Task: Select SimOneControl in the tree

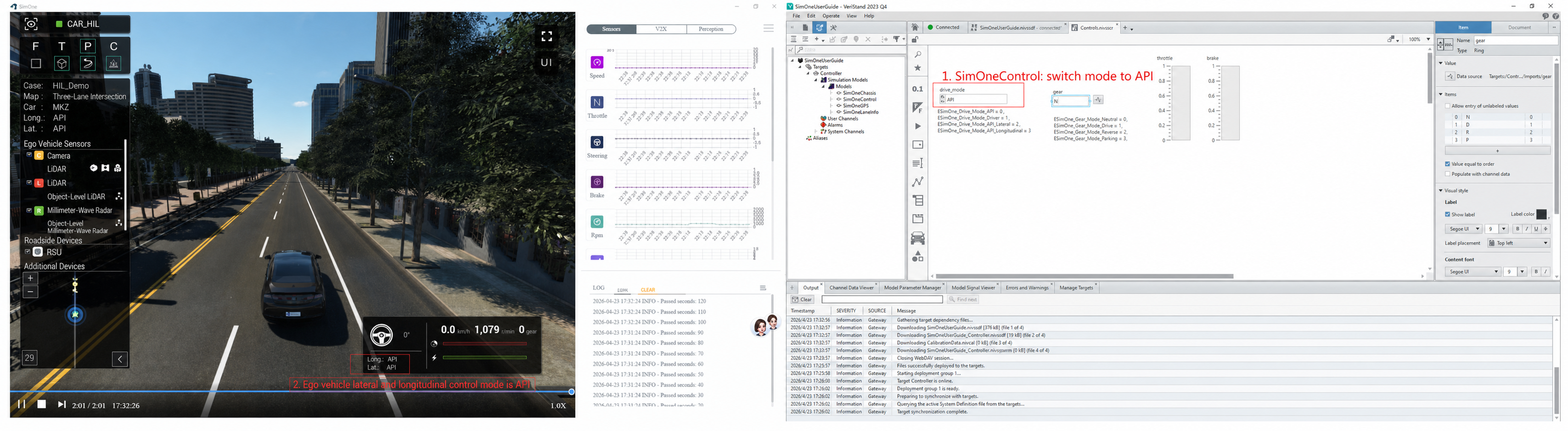Action: 860,99
